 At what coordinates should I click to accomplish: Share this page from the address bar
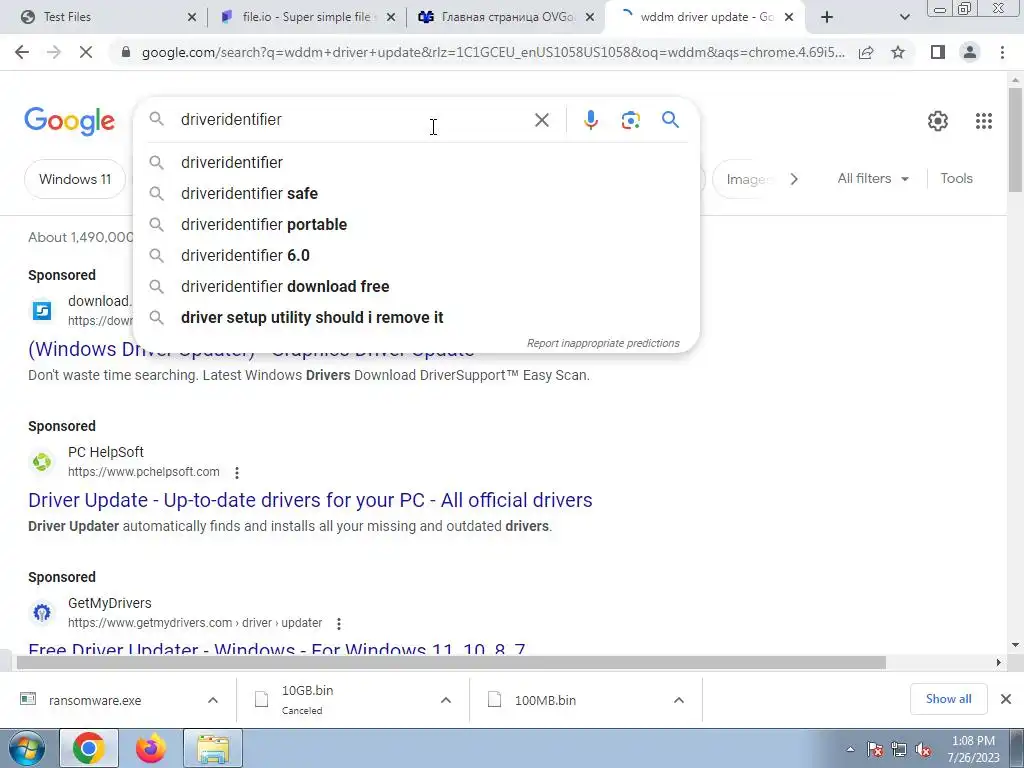point(866,52)
